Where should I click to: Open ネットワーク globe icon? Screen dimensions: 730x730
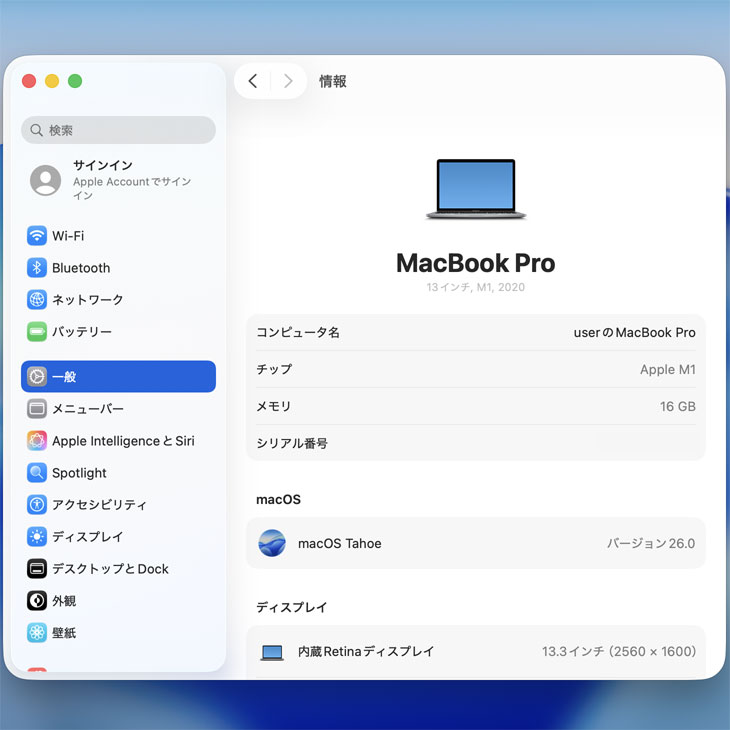[x=37, y=300]
